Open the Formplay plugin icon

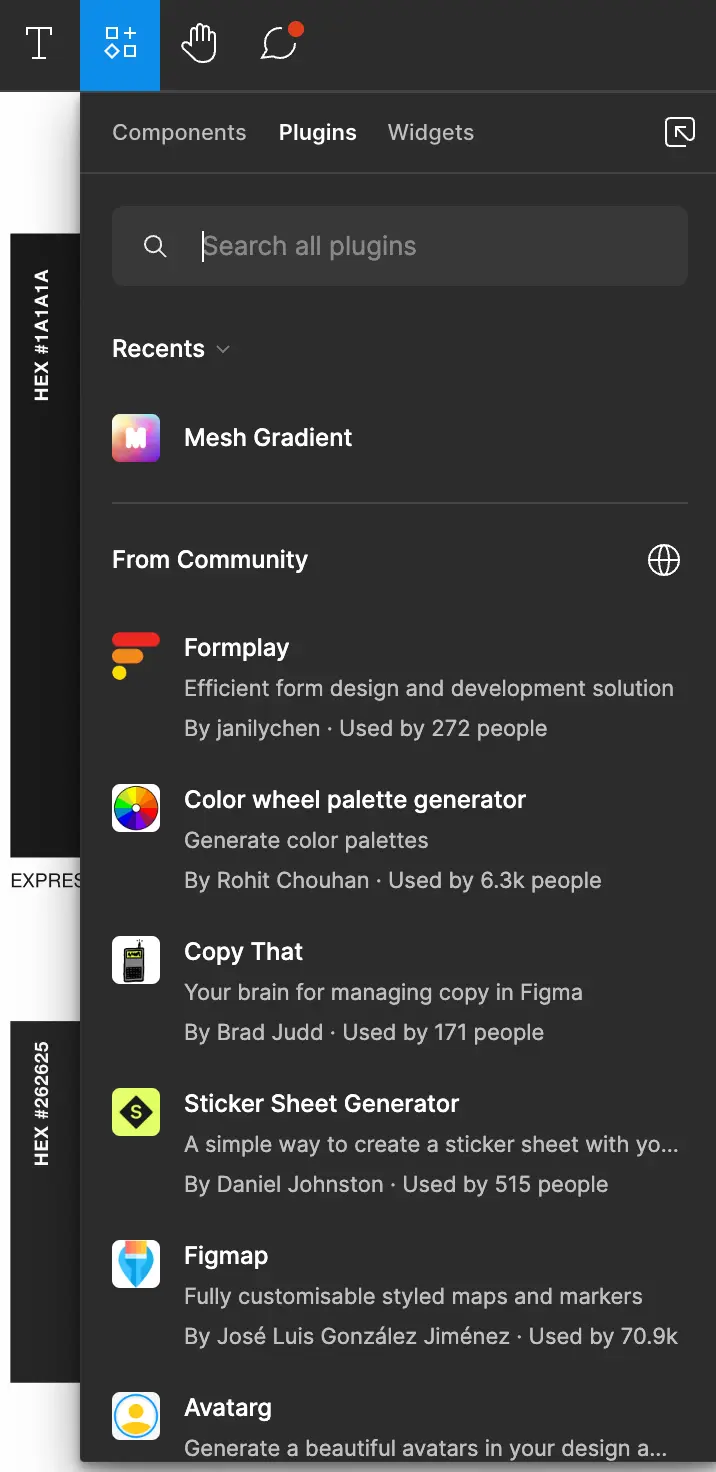pyautogui.click(x=136, y=656)
